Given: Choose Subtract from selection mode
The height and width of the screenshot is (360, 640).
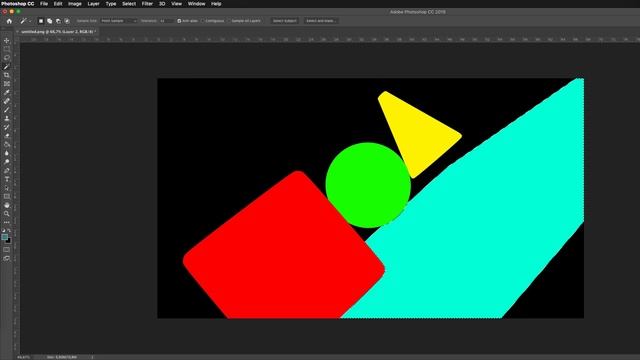Looking at the screenshot, I should pyautogui.click(x=58, y=21).
